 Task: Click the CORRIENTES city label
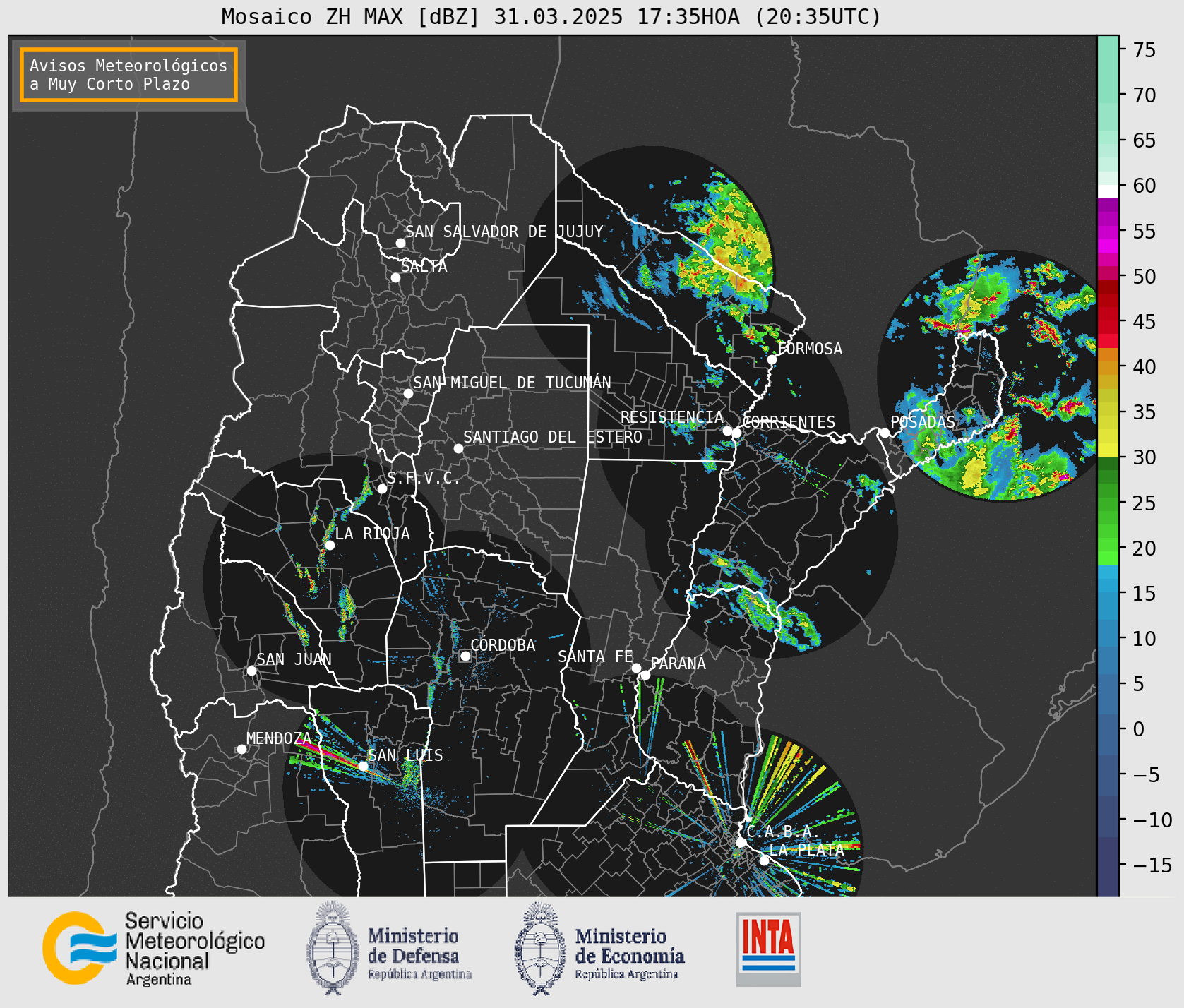(x=789, y=422)
